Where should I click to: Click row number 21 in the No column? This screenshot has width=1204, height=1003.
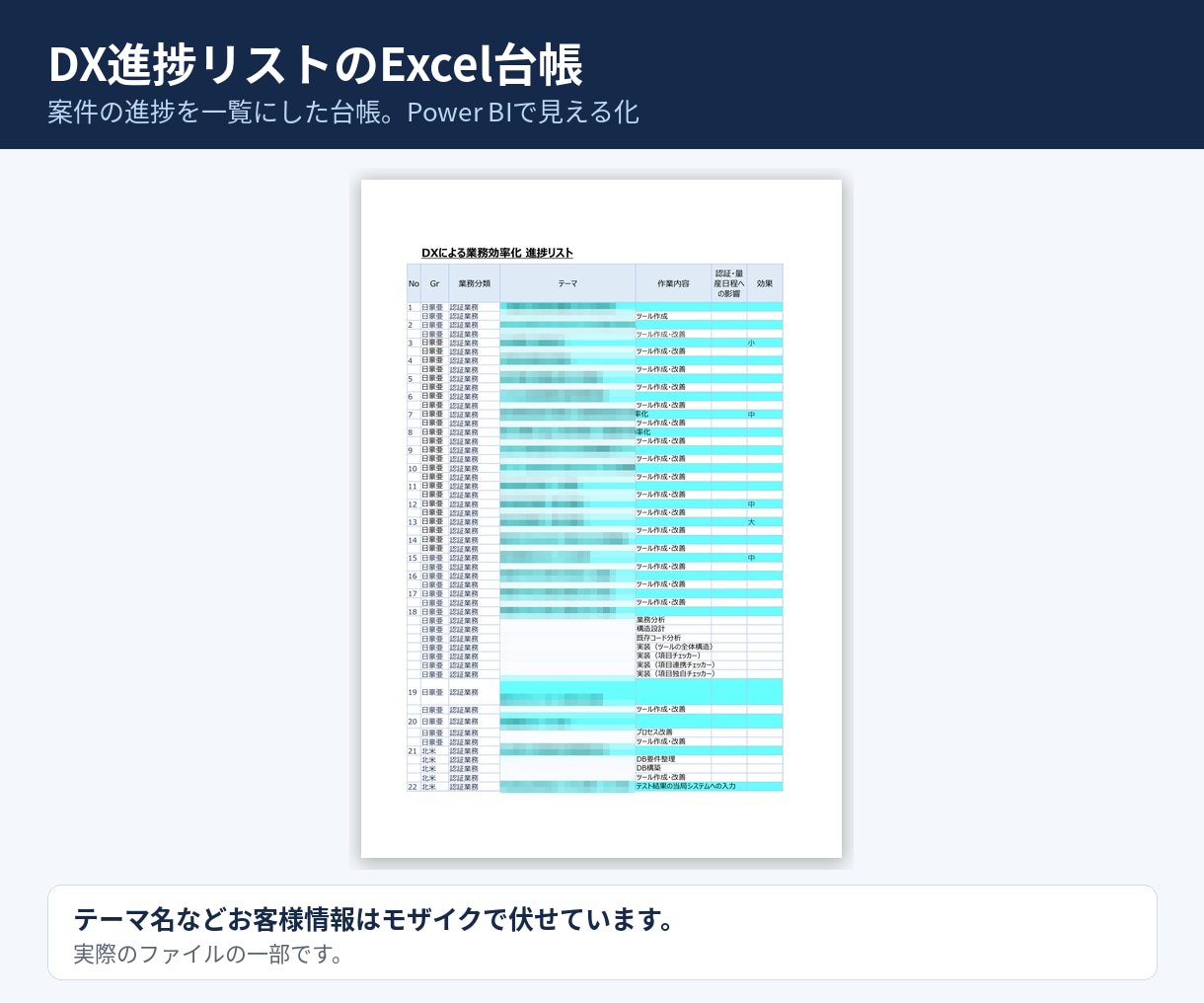click(414, 751)
